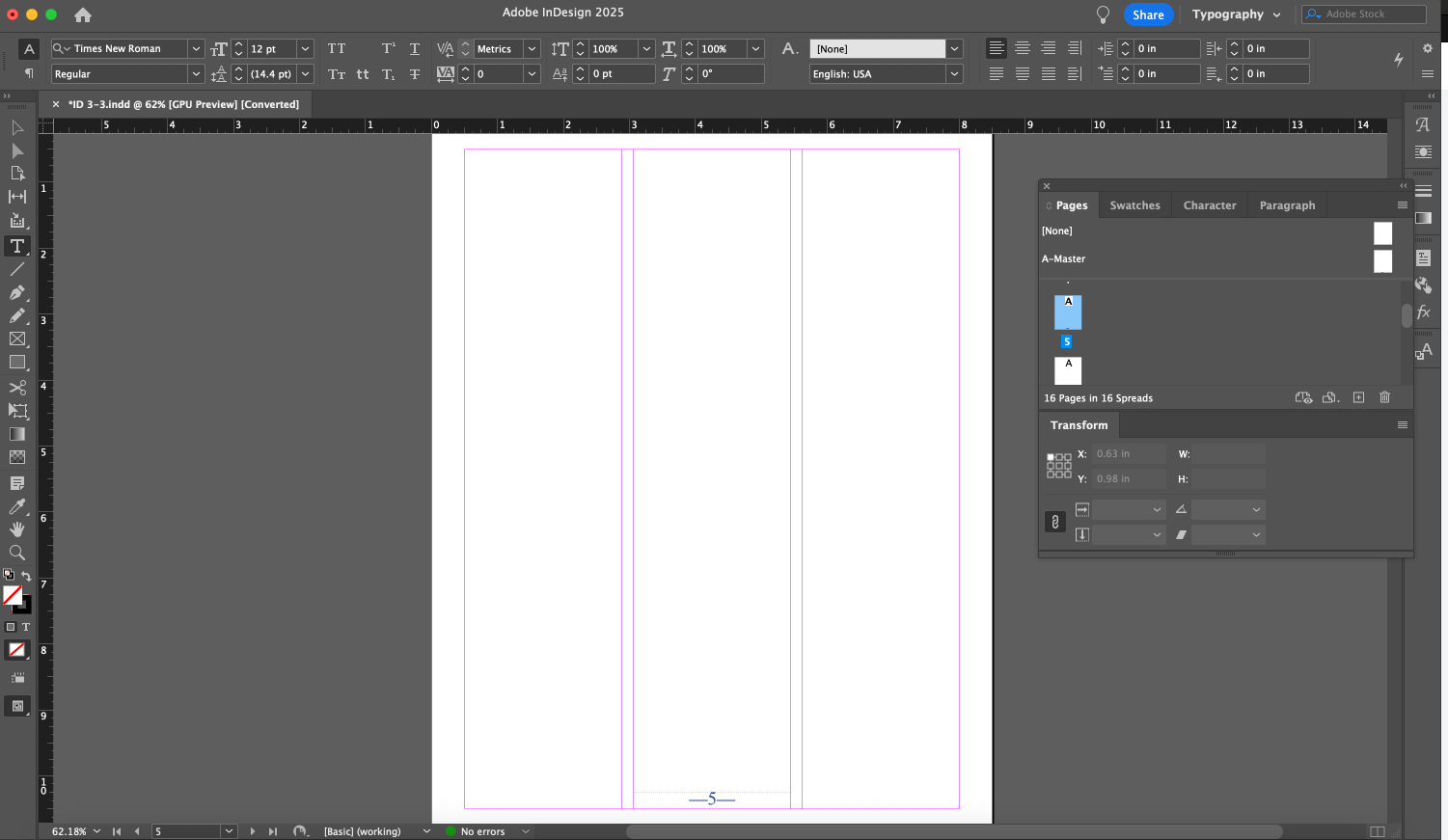The width and height of the screenshot is (1448, 840).
Task: Select the Rectangle Frame tool
Action: click(x=17, y=339)
